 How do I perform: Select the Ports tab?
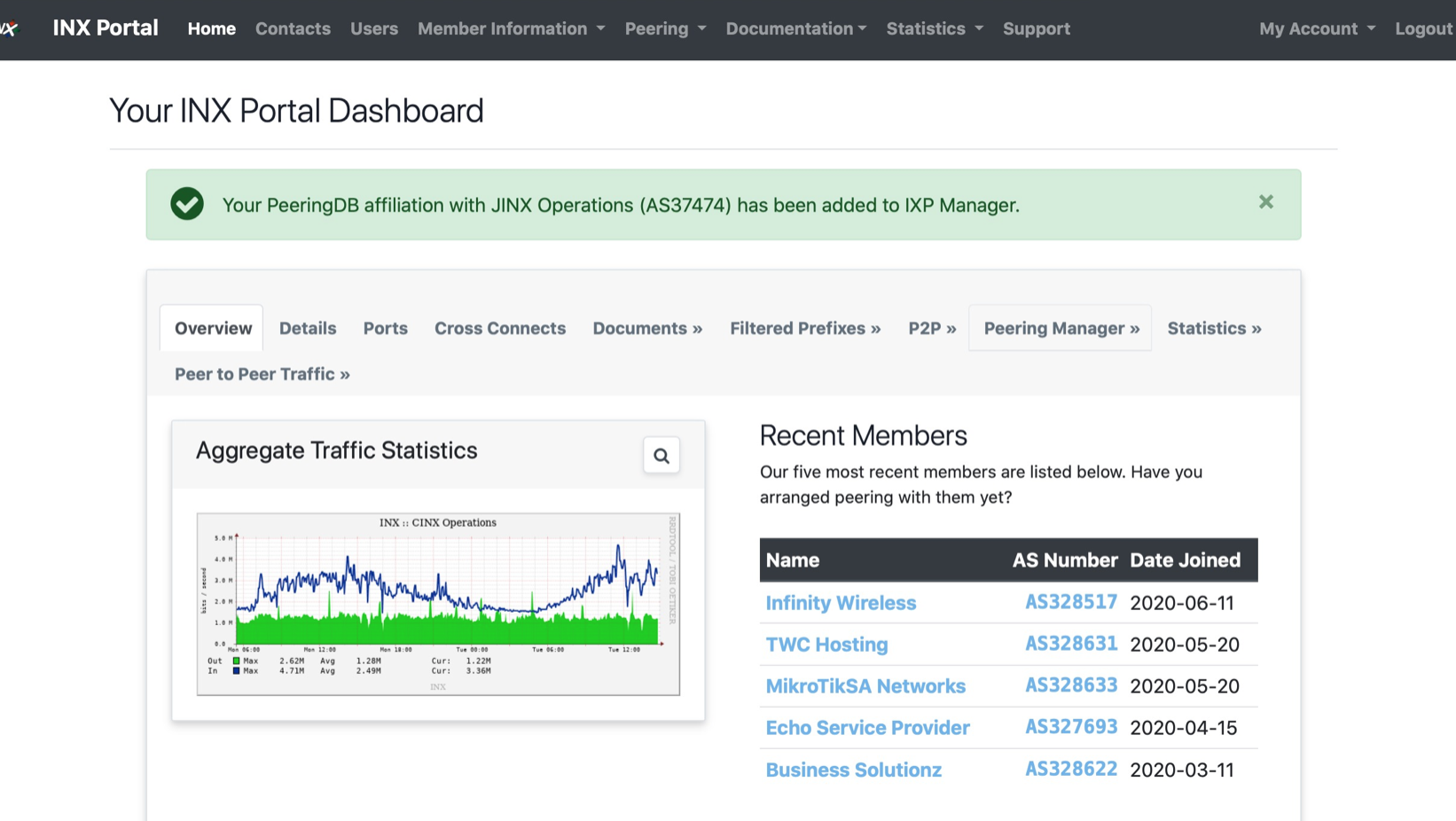tap(385, 328)
